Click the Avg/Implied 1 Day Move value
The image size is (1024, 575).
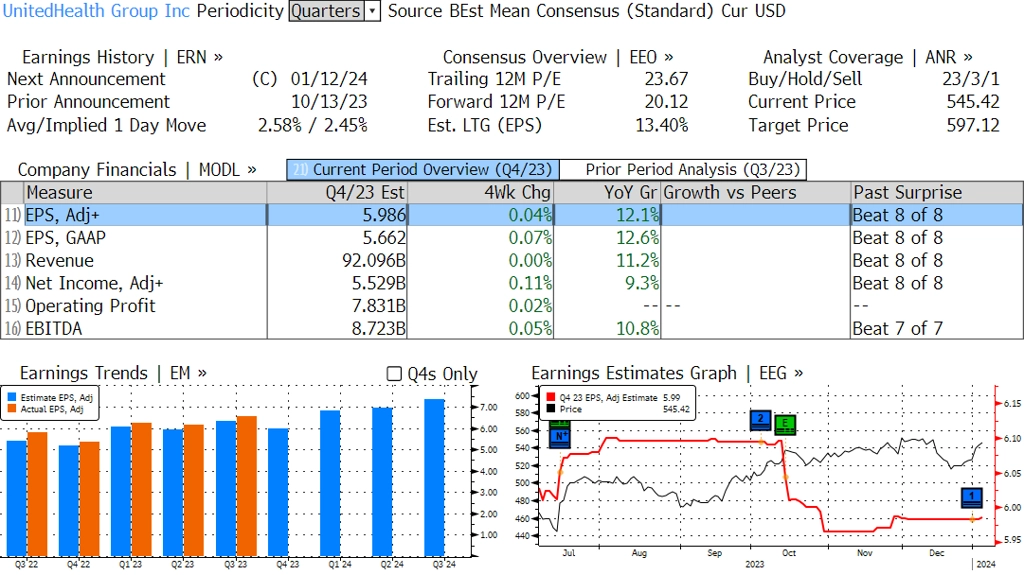tap(313, 125)
